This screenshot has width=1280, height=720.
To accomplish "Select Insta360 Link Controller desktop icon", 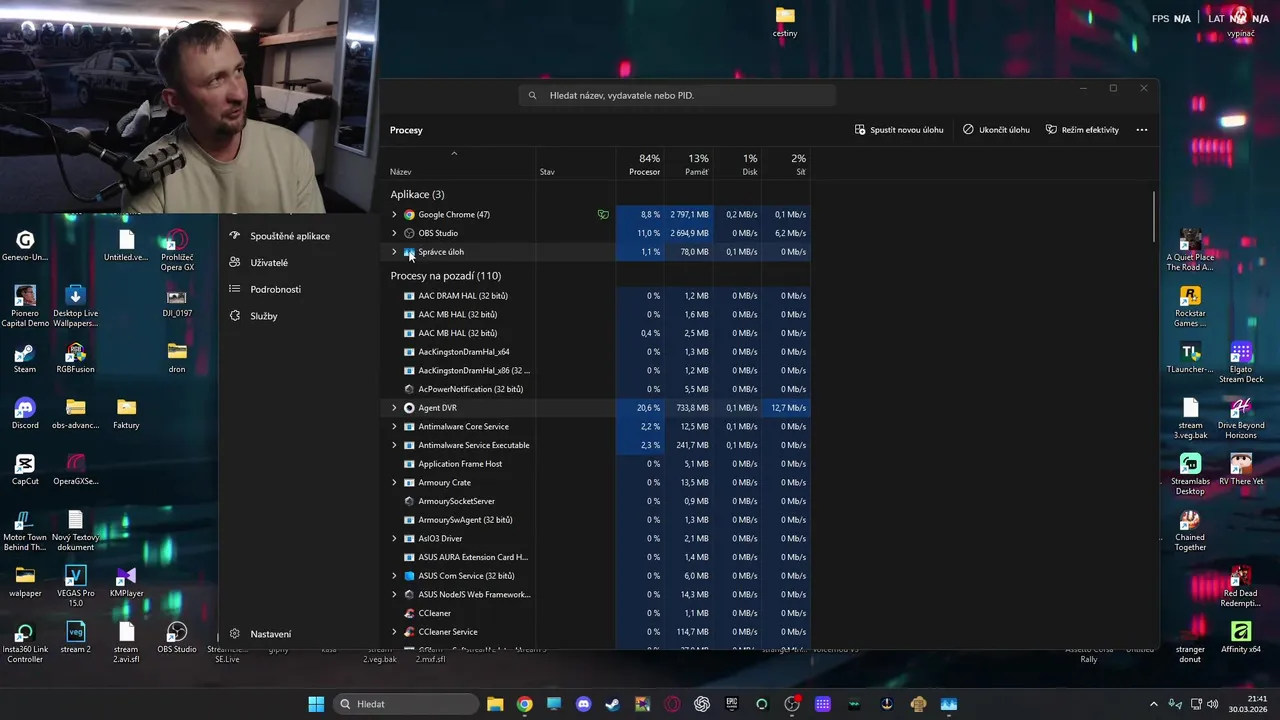I will coord(25,643).
